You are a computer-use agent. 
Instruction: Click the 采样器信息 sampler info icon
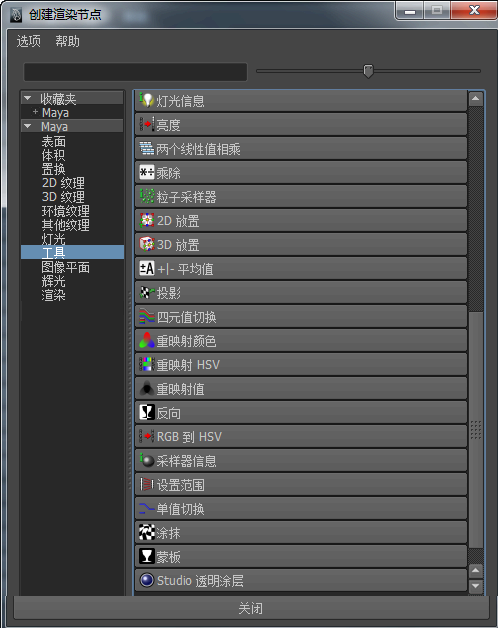click(x=147, y=461)
